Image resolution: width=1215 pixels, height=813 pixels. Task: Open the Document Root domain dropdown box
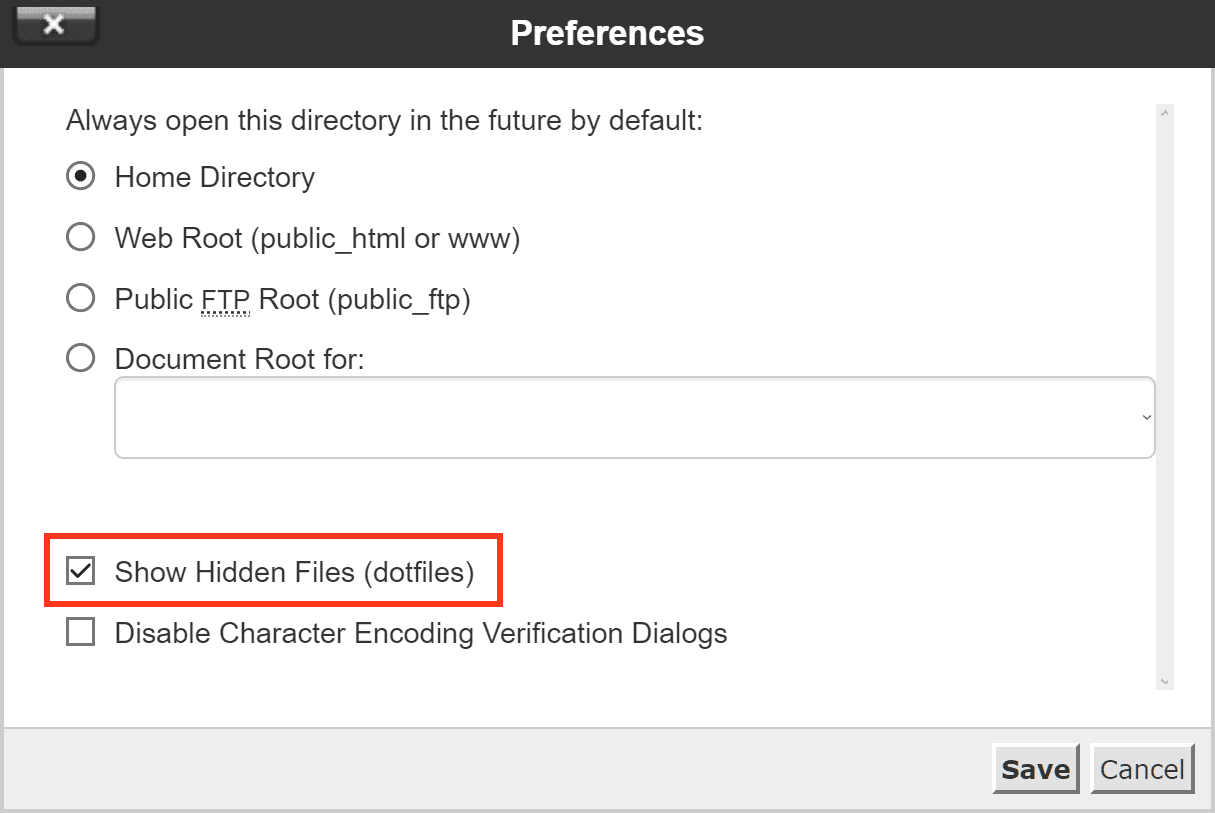coord(635,417)
